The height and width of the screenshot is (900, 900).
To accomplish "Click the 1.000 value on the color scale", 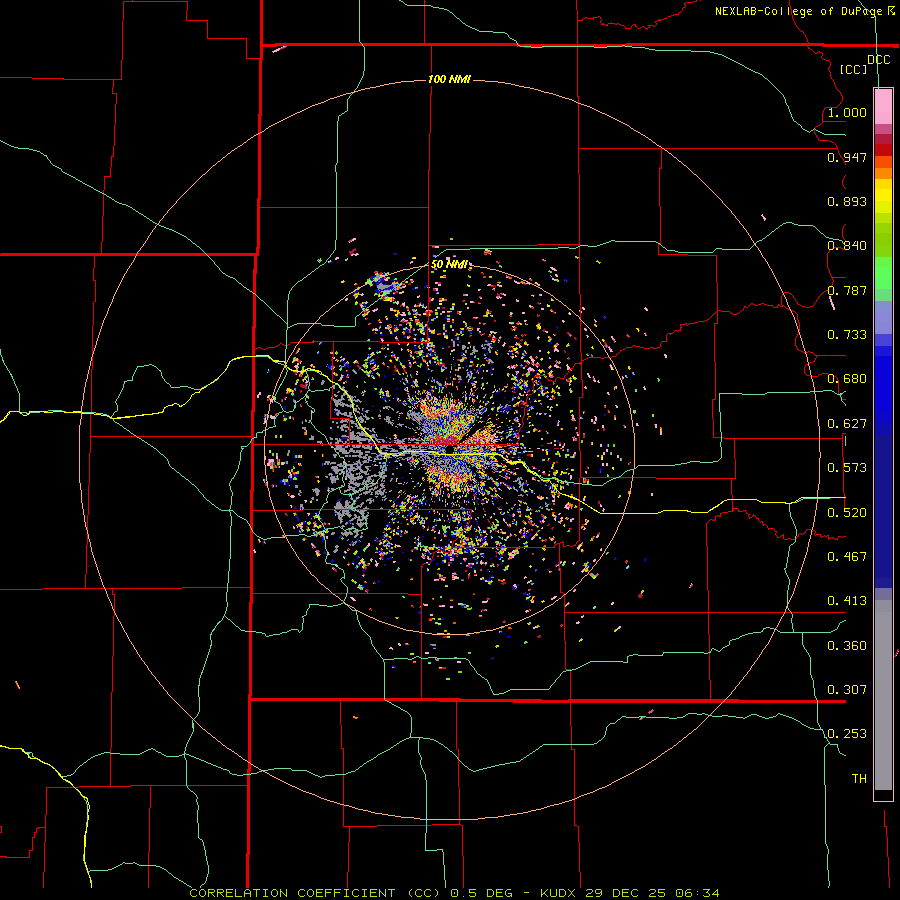I will [x=847, y=112].
